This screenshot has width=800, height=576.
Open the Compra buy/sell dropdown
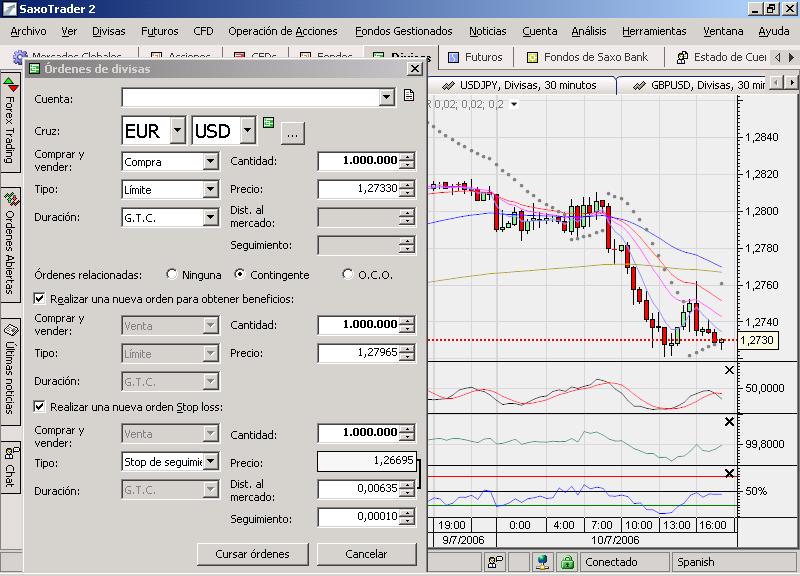point(210,162)
